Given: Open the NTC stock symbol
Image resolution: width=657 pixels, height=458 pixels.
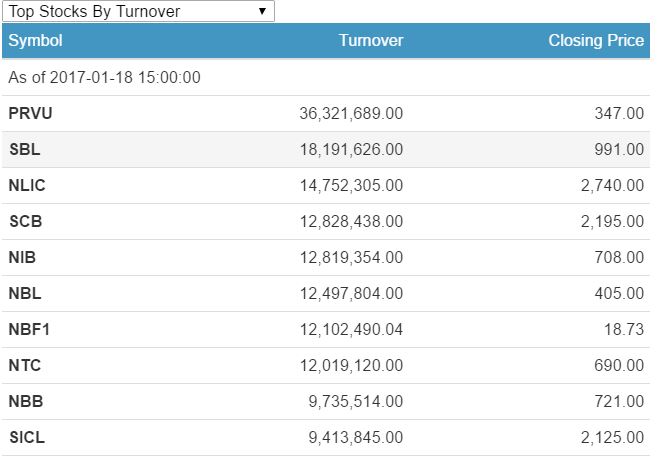Looking at the screenshot, I should [25, 366].
